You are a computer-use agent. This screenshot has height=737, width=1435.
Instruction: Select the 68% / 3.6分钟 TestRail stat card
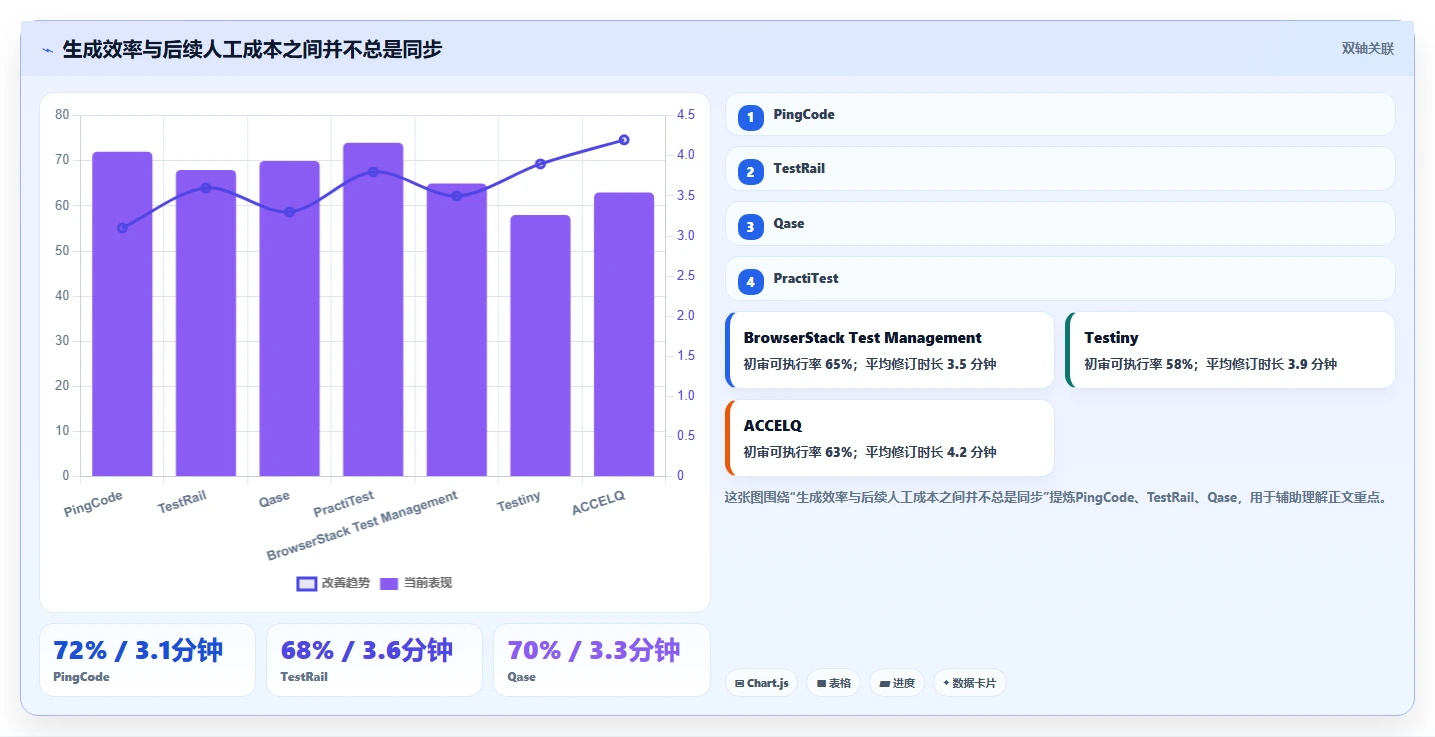click(x=374, y=660)
